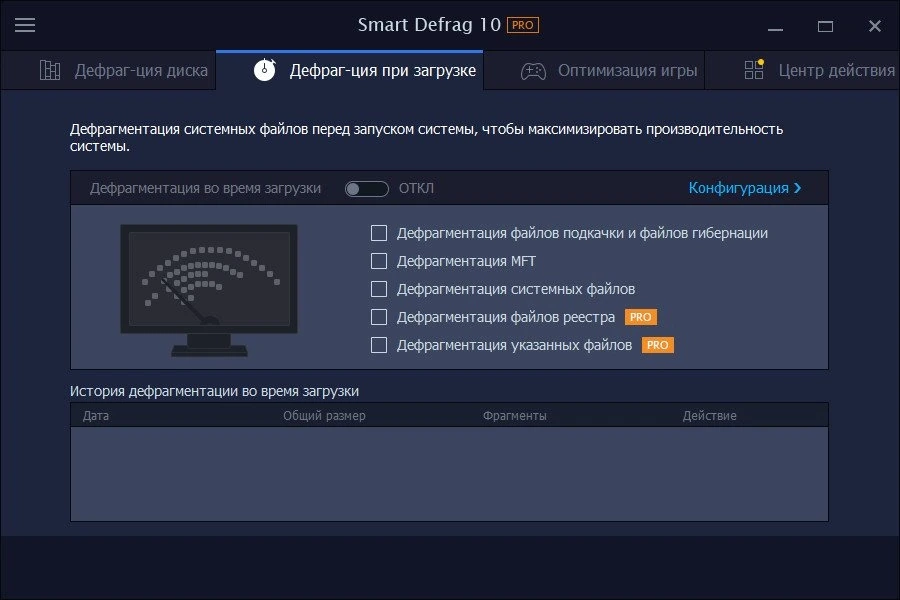Click chevron arrow beside Конфигурация

click(x=797, y=188)
